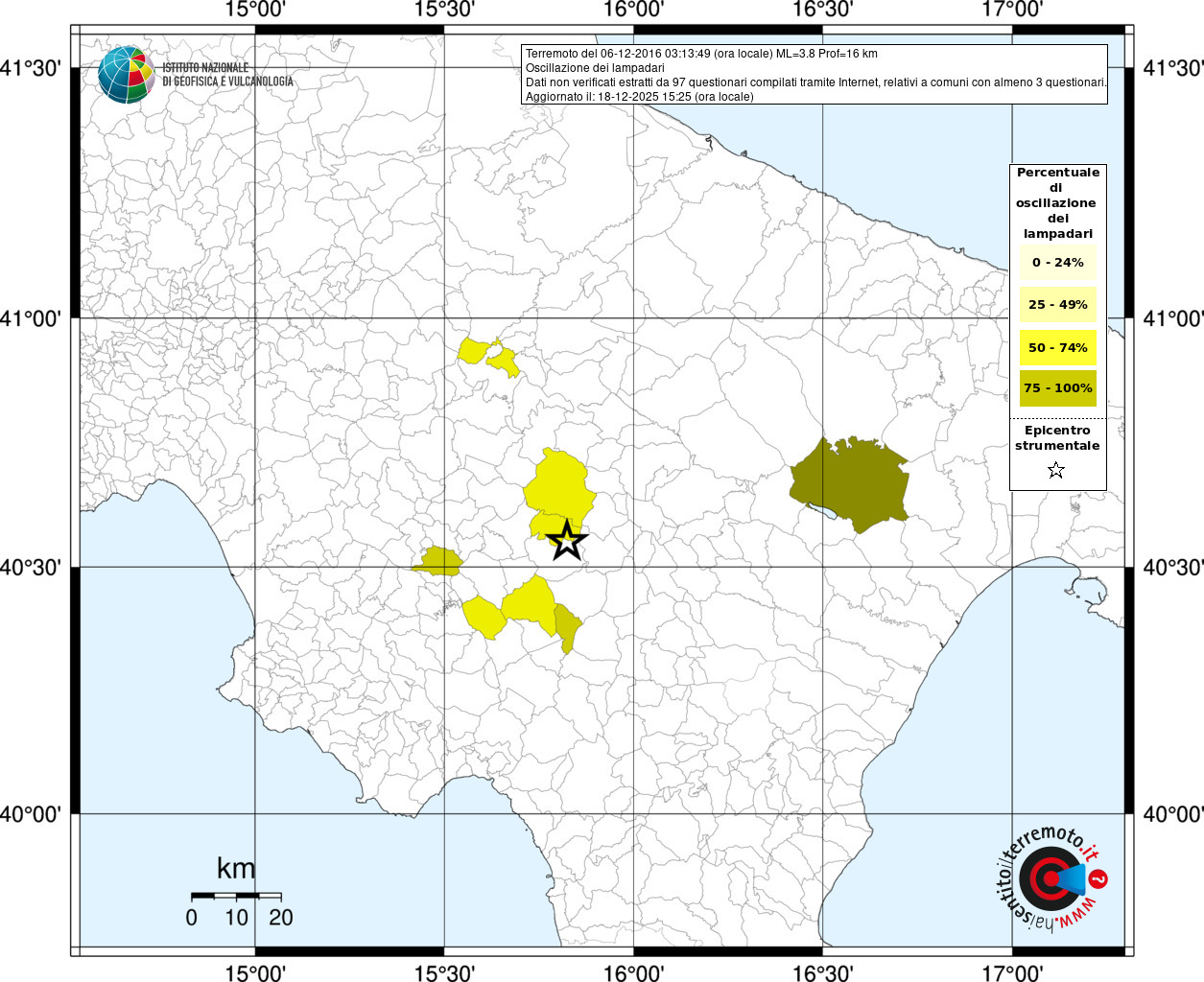
Task: Click the scale bar label '20'
Action: click(281, 918)
